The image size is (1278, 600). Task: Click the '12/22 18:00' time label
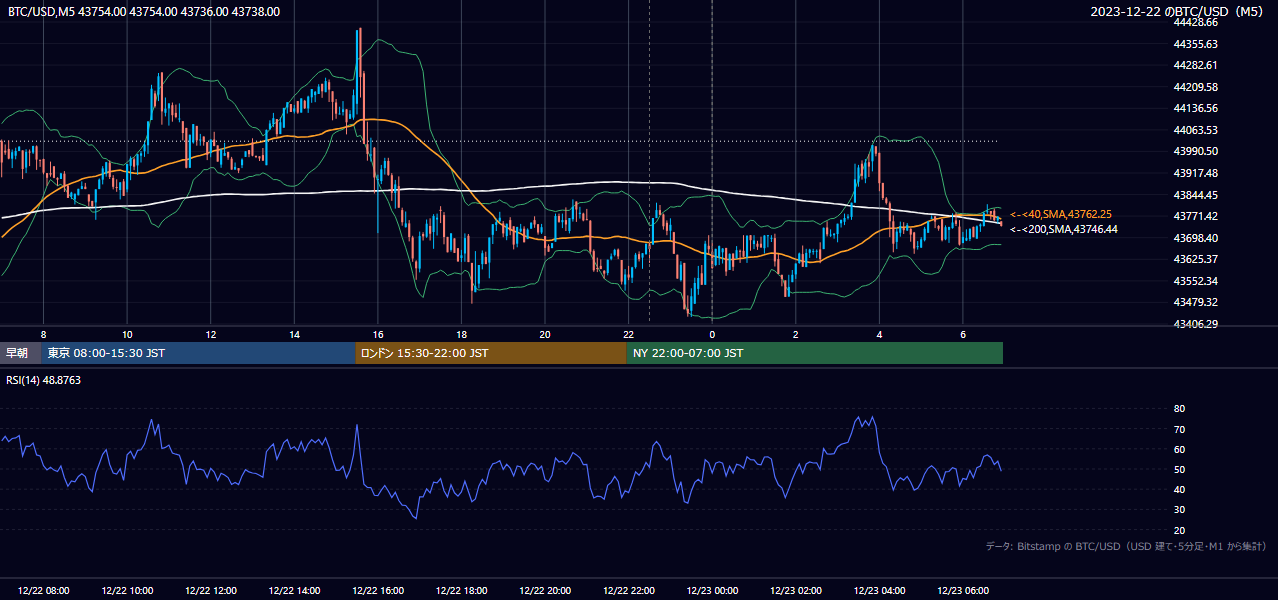tap(461, 591)
